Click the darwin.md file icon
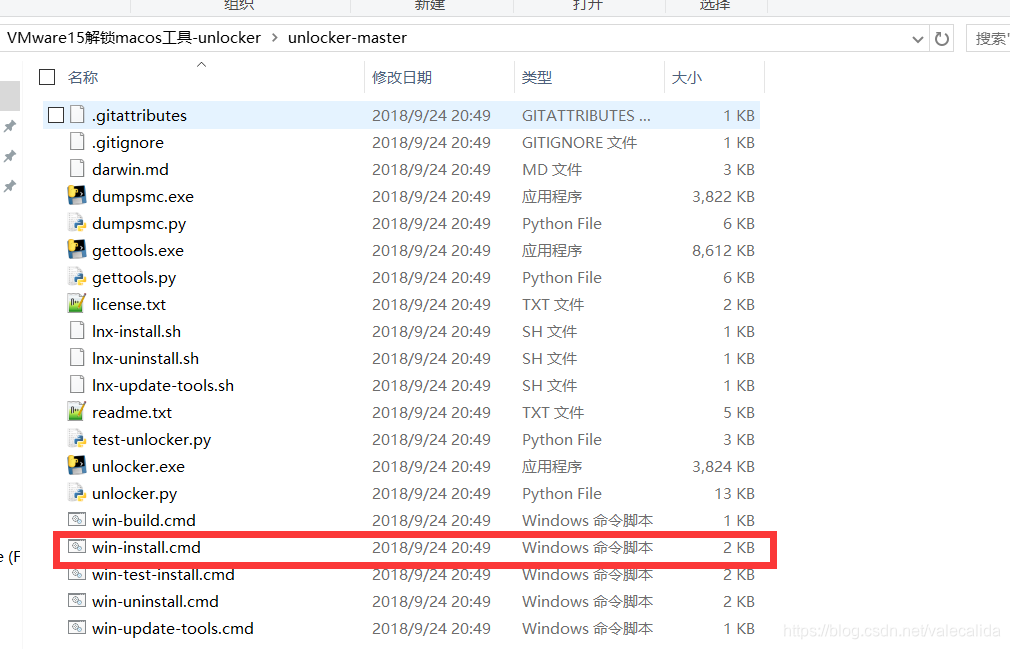1010x649 pixels. click(77, 169)
